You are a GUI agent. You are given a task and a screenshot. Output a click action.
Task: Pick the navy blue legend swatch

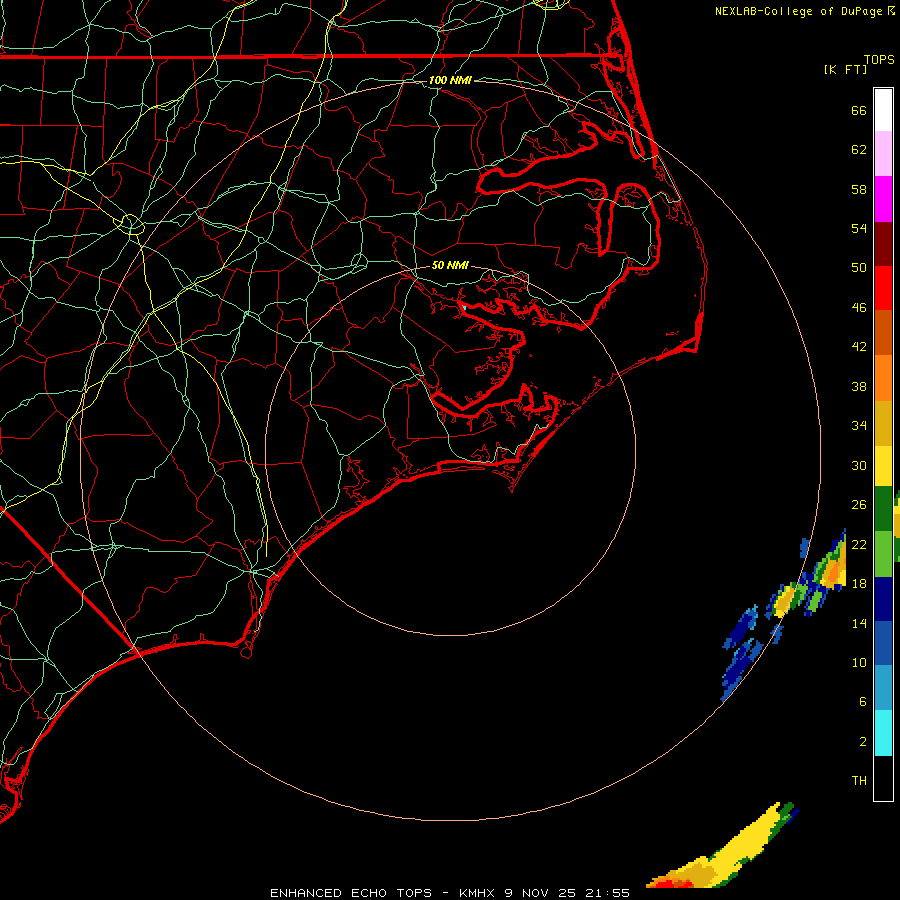click(x=883, y=599)
